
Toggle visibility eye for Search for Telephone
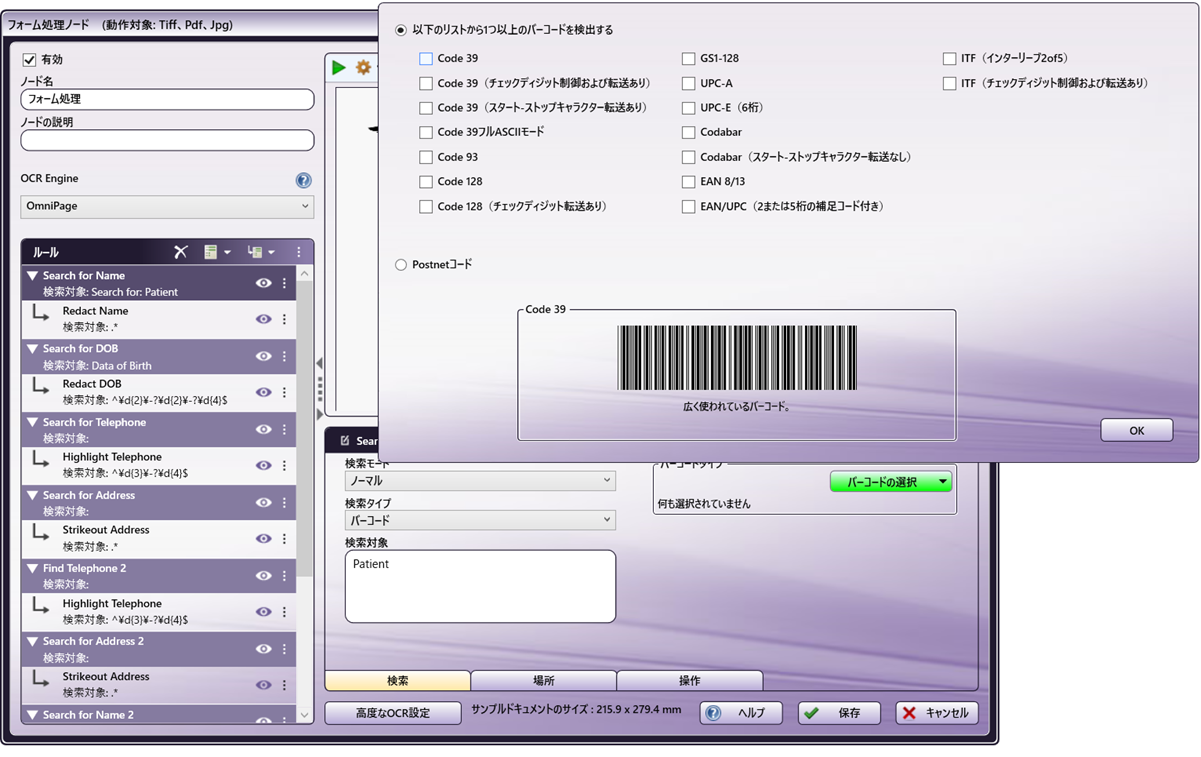[264, 429]
